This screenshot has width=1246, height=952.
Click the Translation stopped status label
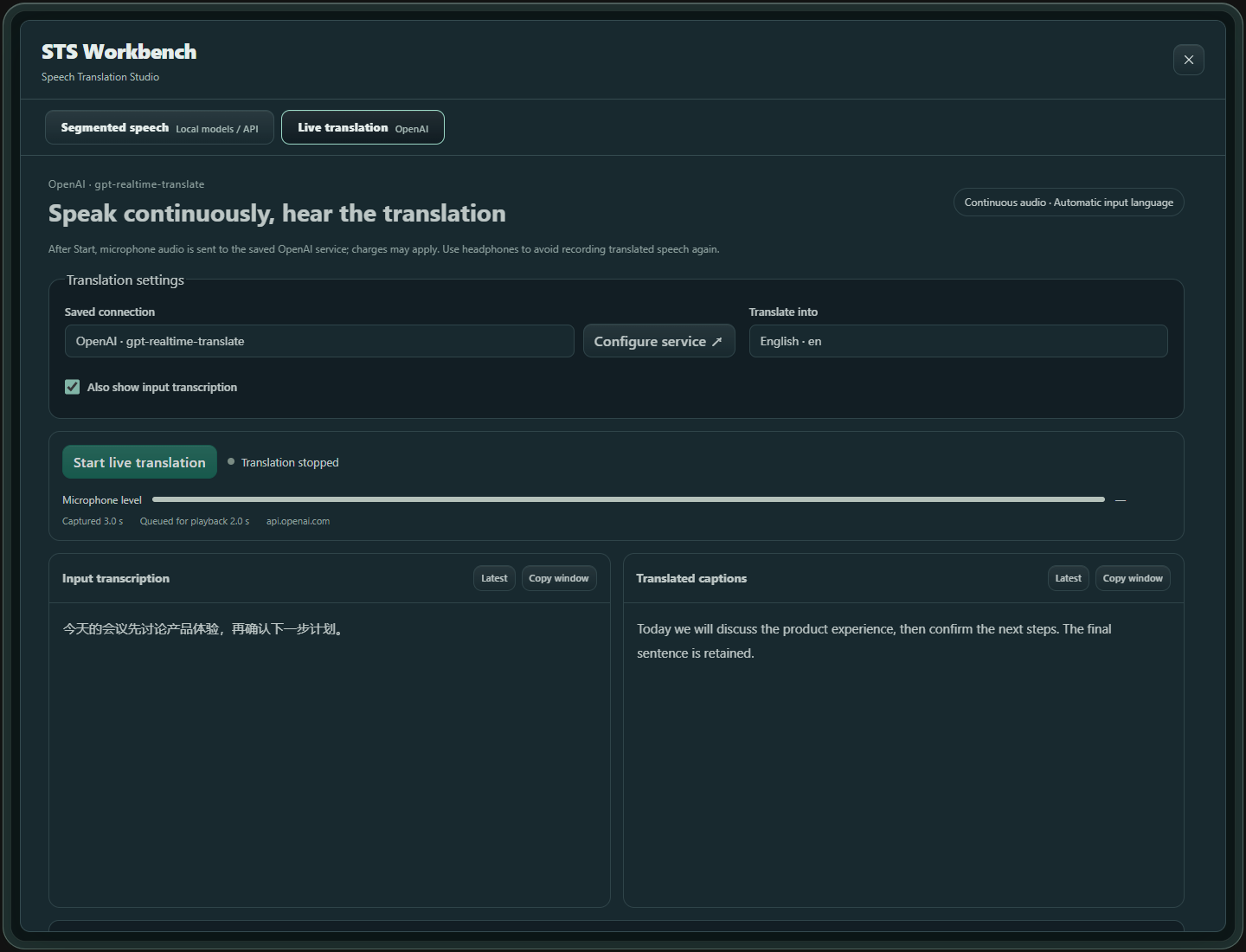(290, 462)
